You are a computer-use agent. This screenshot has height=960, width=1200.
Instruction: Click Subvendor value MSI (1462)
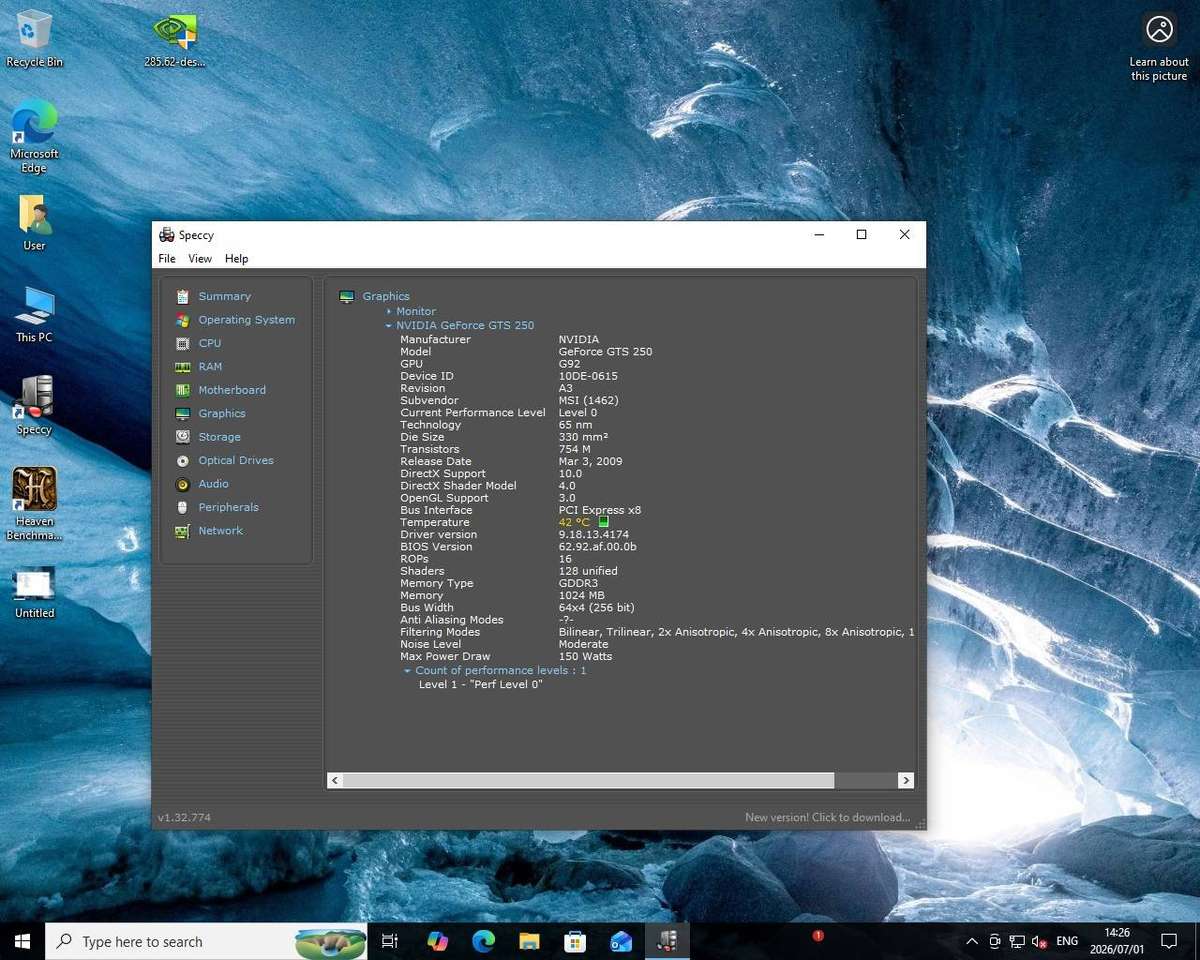(x=588, y=400)
